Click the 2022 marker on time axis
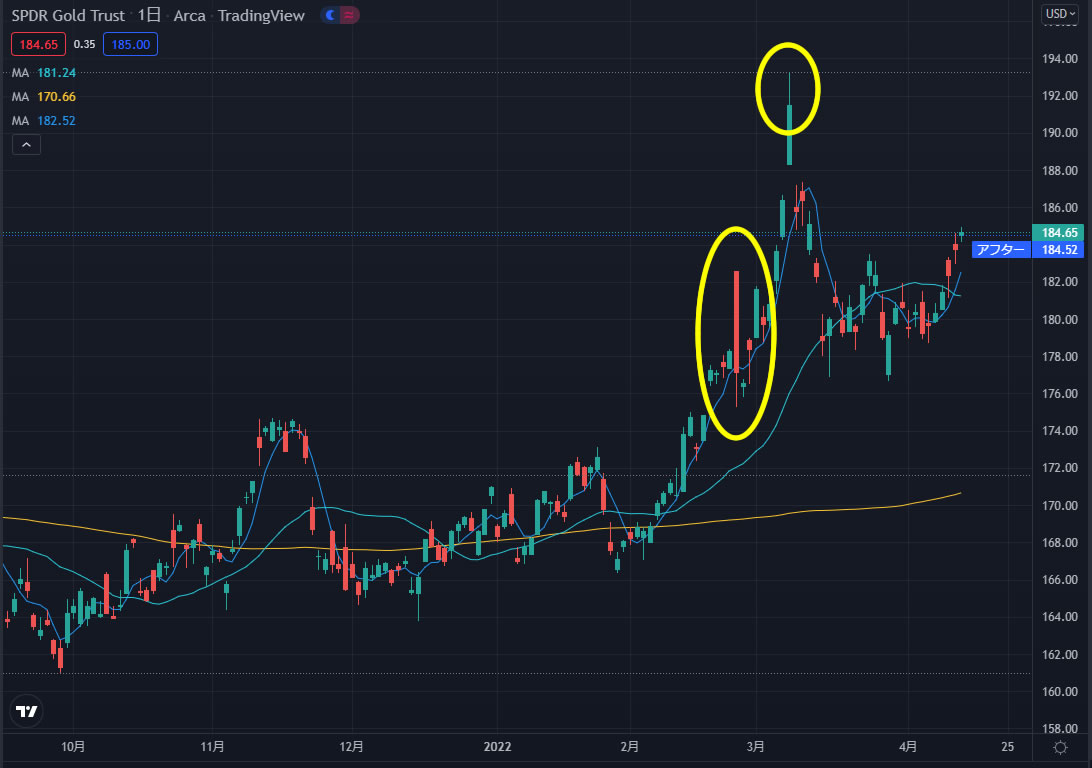Image resolution: width=1092 pixels, height=768 pixels. [498, 747]
